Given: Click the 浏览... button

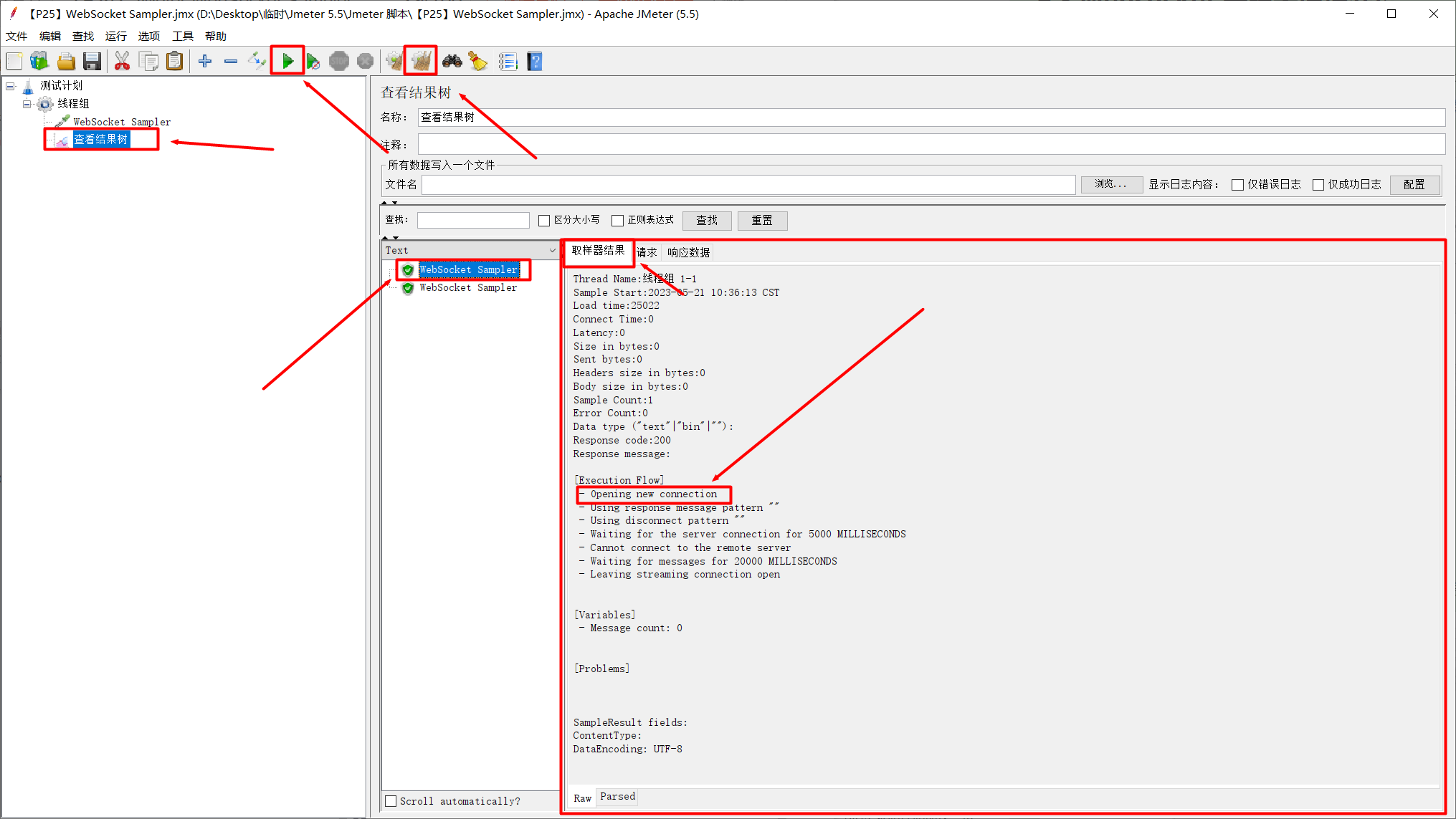Looking at the screenshot, I should click(1111, 185).
